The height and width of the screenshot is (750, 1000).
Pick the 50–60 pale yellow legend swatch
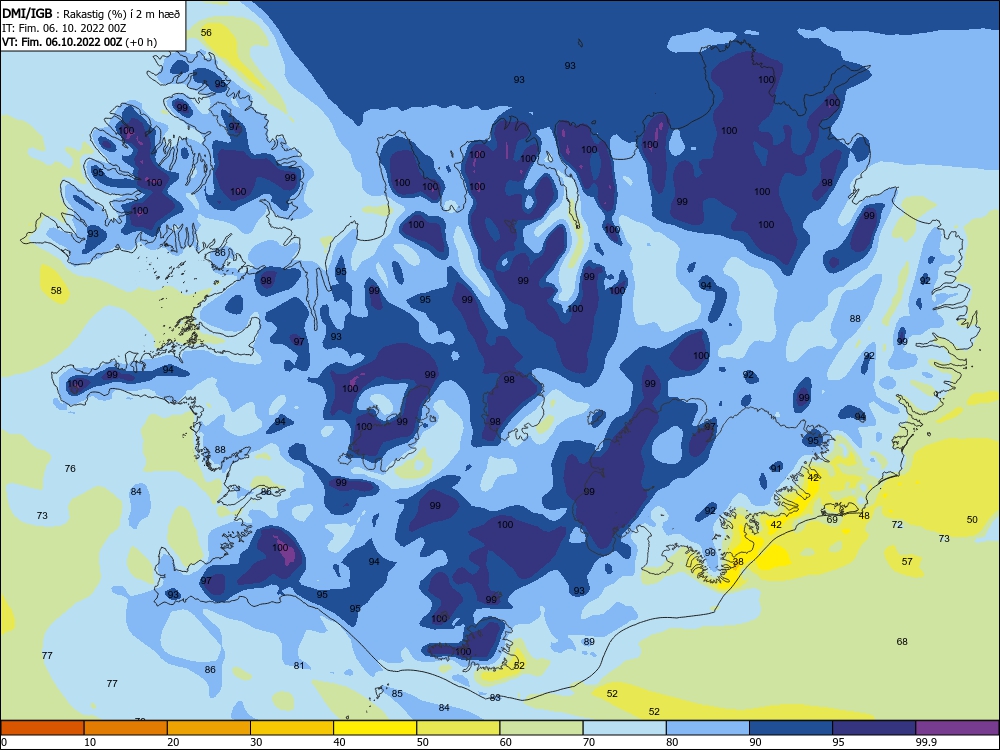[x=458, y=728]
